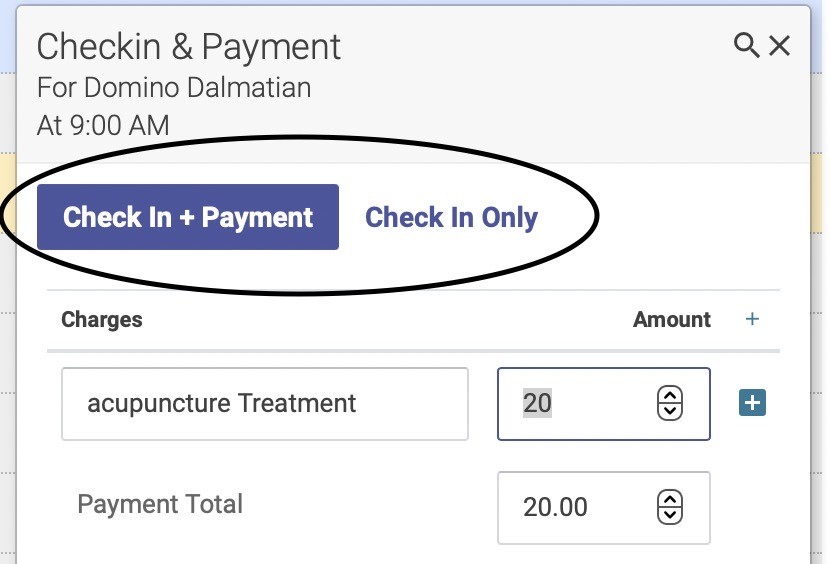Increment Payment Total using the up arrow
The width and height of the screenshot is (830, 564).
tap(670, 500)
